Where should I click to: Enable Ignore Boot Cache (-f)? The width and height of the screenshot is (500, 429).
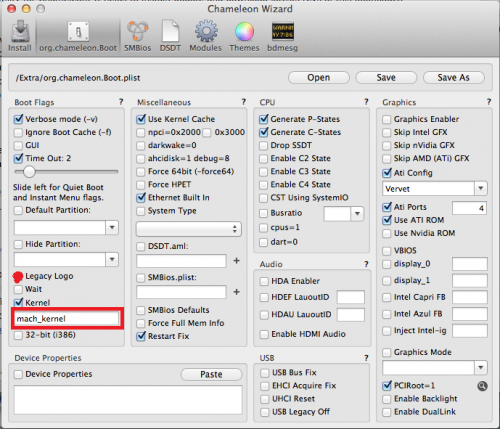[x=18, y=132]
